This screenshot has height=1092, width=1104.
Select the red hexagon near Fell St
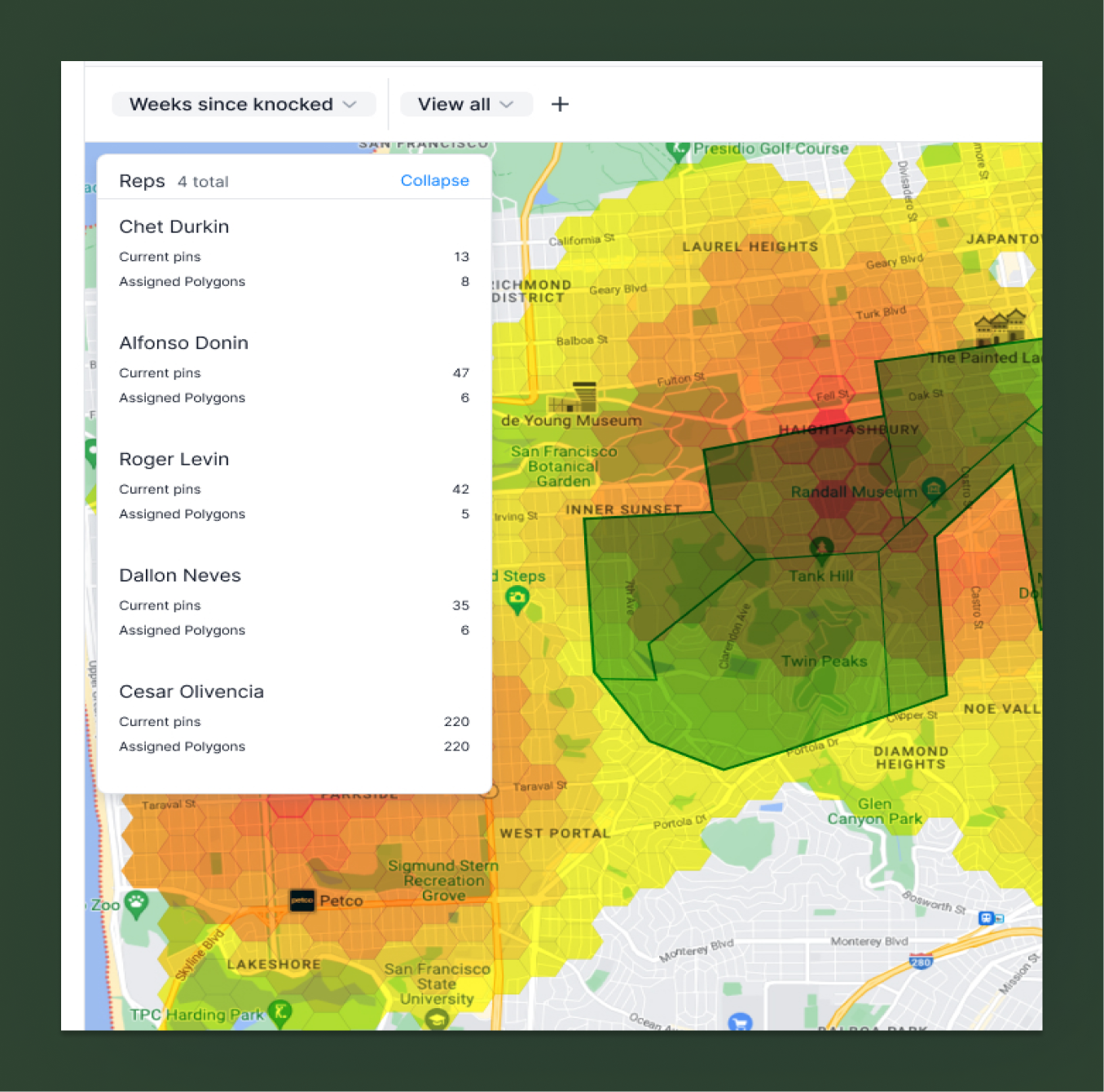(830, 394)
